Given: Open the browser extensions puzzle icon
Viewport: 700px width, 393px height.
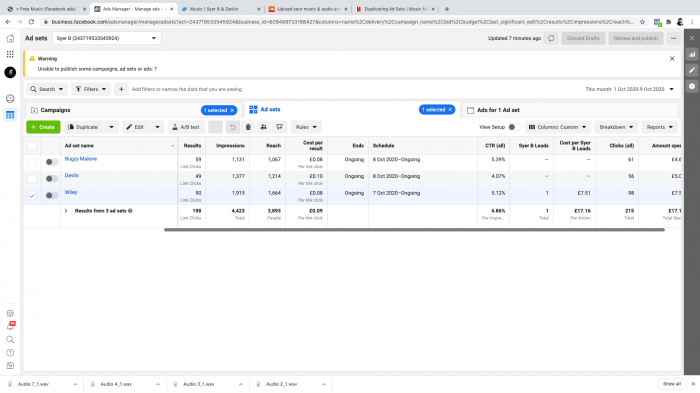Looking at the screenshot, I should [668, 22].
